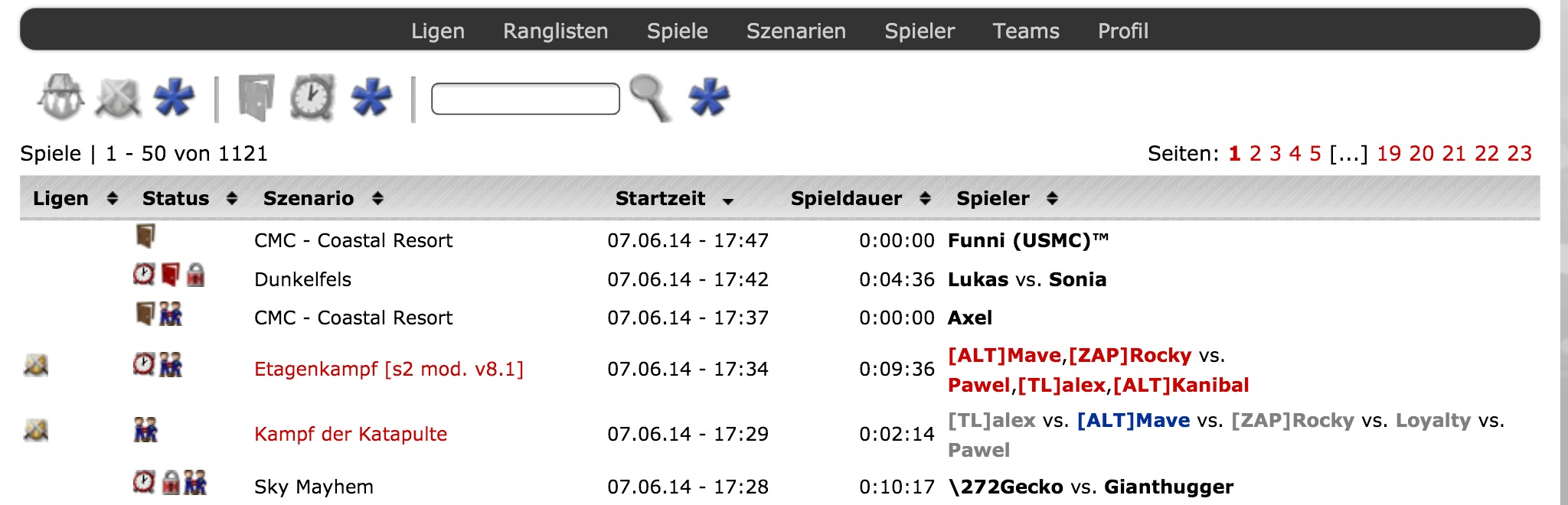Go to the Szenarien navigation item
The image size is (1568, 505).
coord(795,31)
